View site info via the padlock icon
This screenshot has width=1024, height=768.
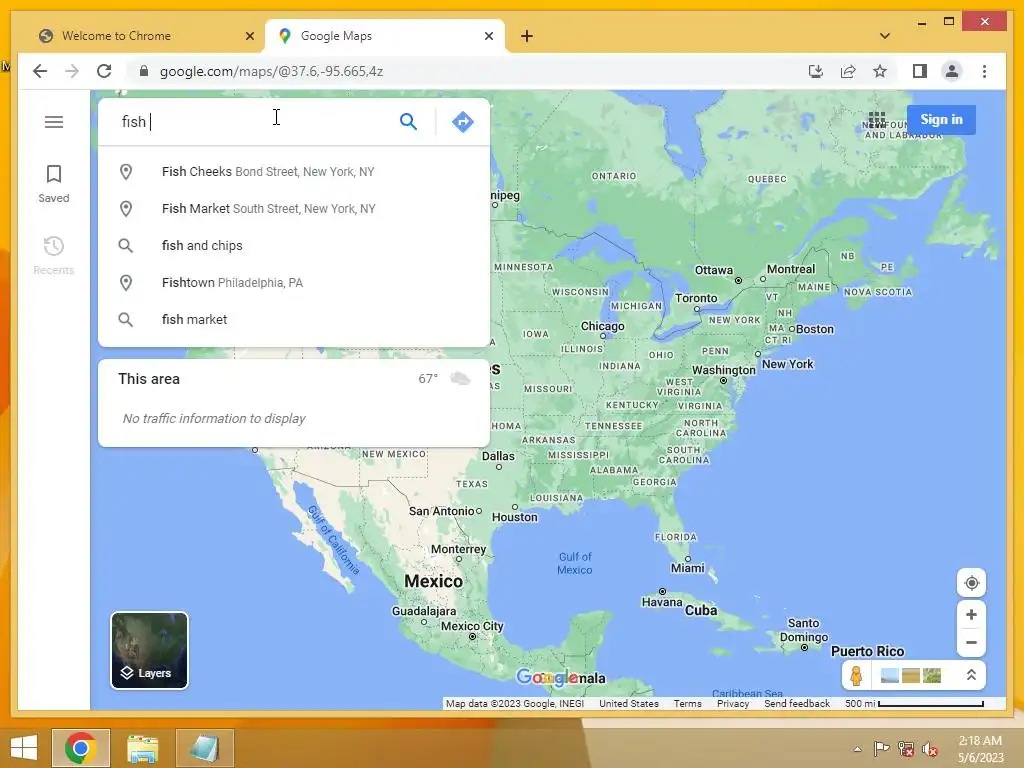point(144,71)
